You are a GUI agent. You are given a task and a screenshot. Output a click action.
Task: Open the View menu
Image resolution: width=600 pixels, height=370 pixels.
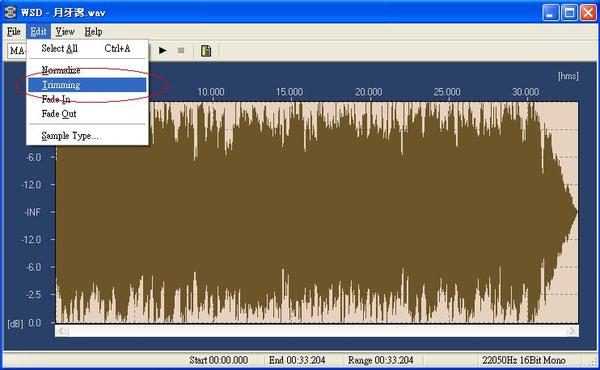click(65, 31)
